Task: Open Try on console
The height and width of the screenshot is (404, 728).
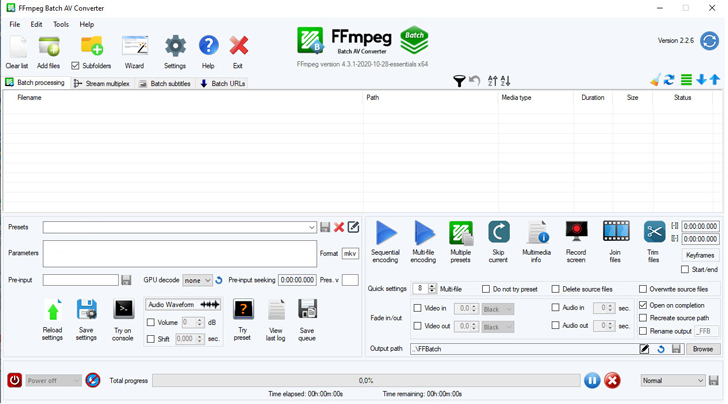Action: [124, 309]
